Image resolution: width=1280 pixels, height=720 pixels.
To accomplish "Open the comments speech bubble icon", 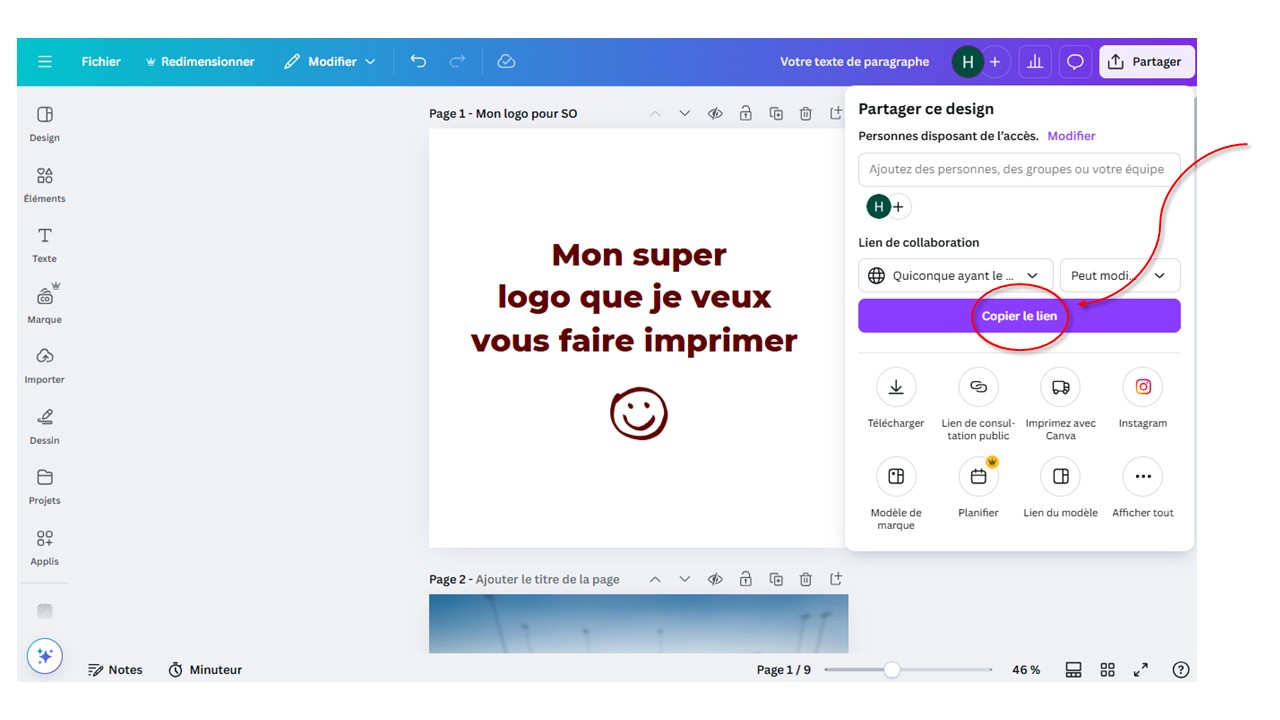I will (1075, 62).
